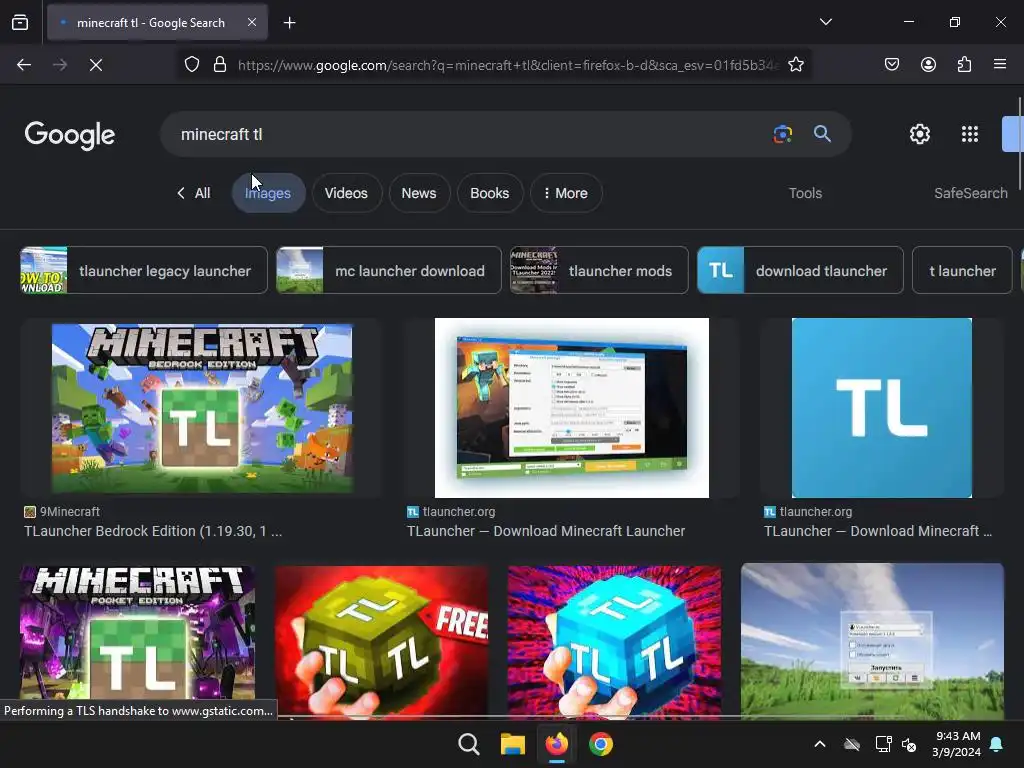Image resolution: width=1024 pixels, height=768 pixels.
Task: Open TLauncher — Download Minecraft Launcher title
Action: point(546,532)
